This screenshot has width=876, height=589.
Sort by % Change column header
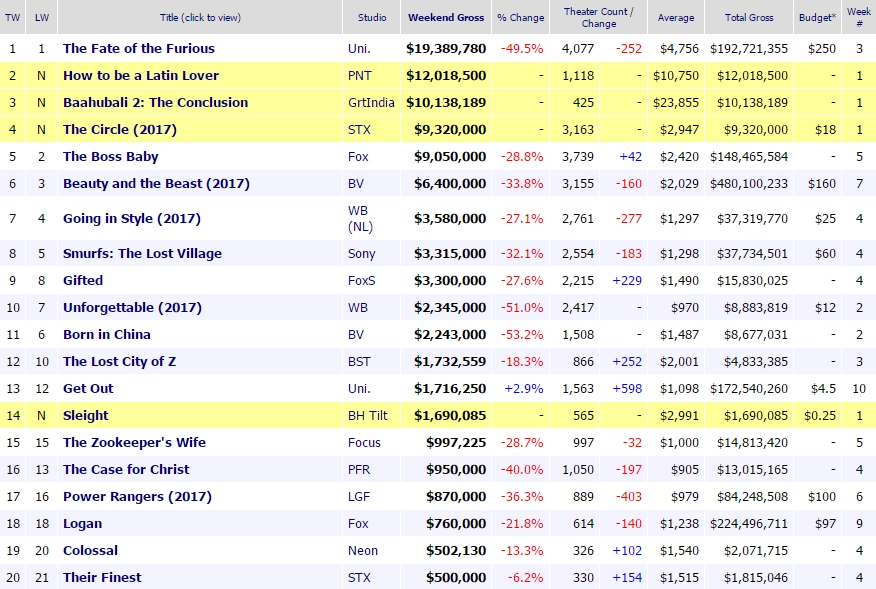(x=521, y=17)
